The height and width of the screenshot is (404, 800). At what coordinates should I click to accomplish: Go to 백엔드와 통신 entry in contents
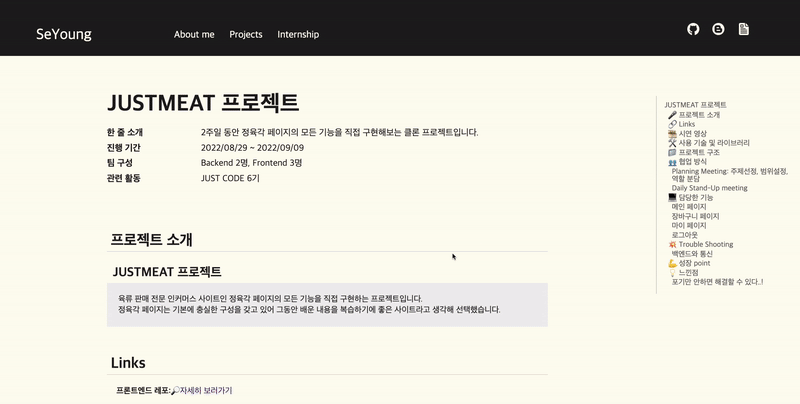click(692, 254)
